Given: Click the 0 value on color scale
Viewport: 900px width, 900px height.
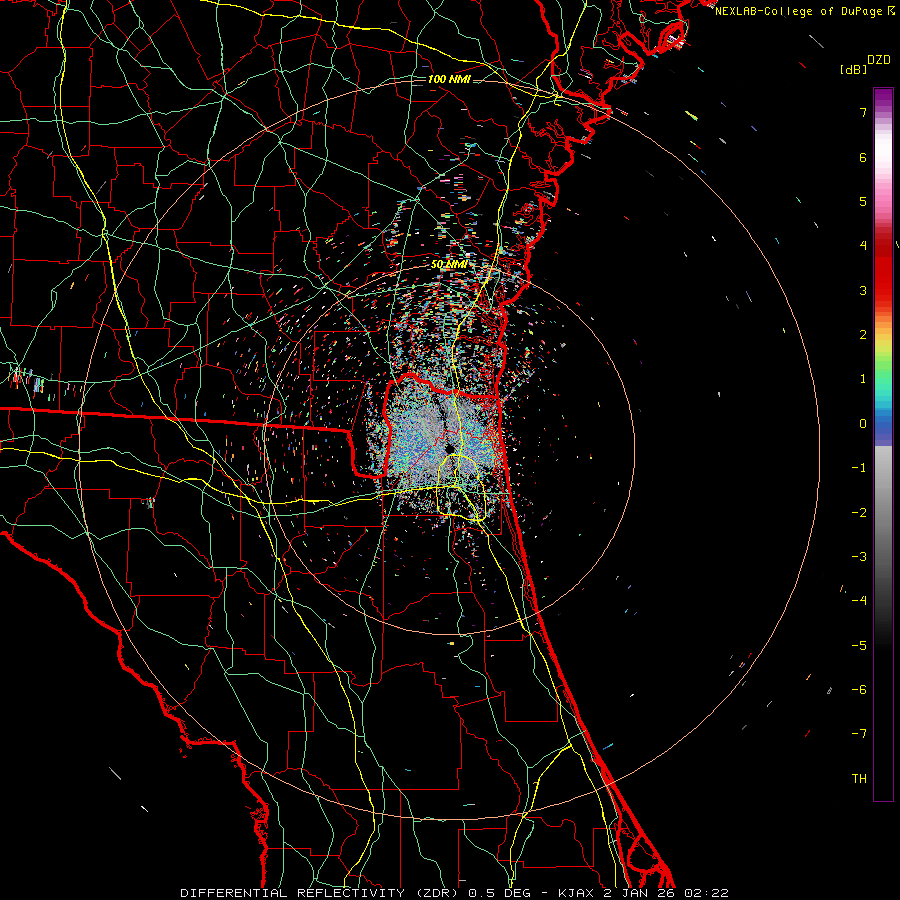Looking at the screenshot, I should tap(863, 424).
